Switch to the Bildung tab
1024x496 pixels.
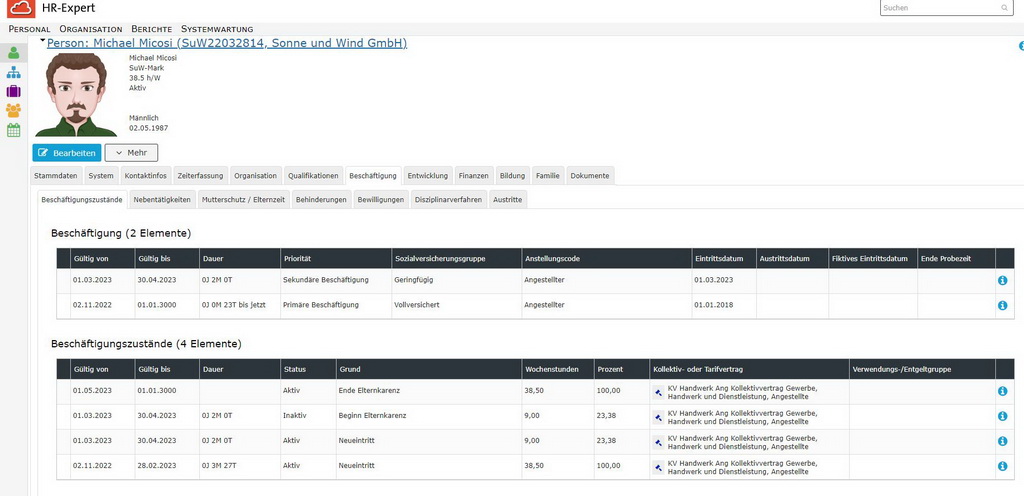point(513,176)
